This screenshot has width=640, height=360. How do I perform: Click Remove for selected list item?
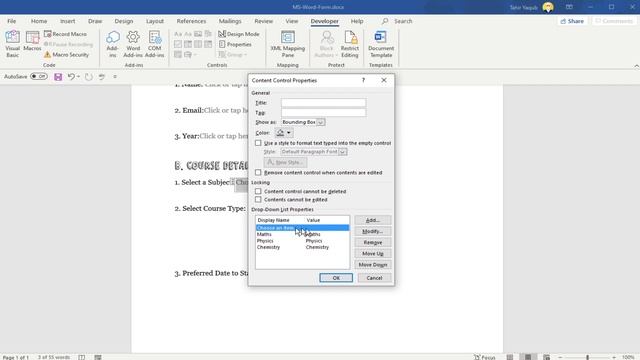pos(373,242)
